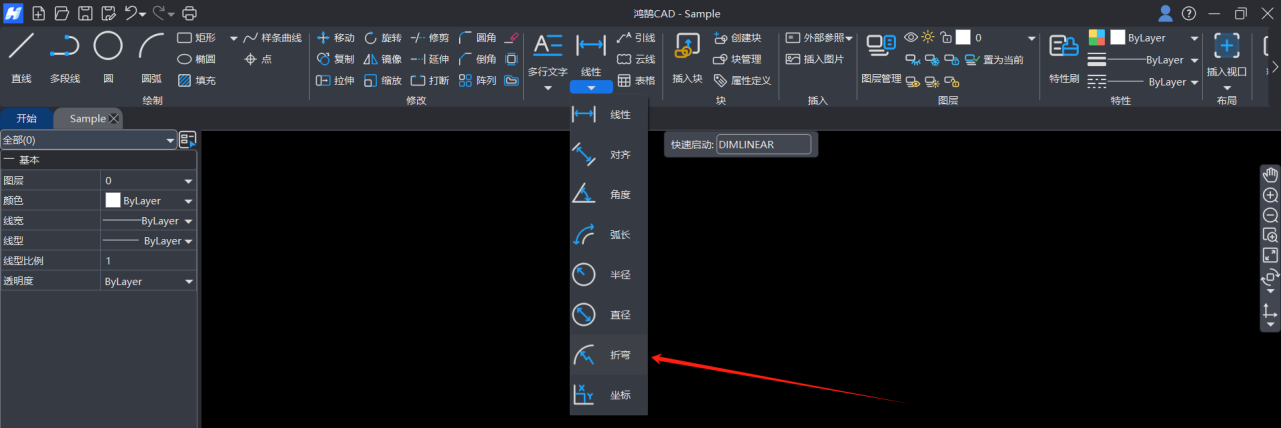Click the print icon in title bar

pos(190,14)
